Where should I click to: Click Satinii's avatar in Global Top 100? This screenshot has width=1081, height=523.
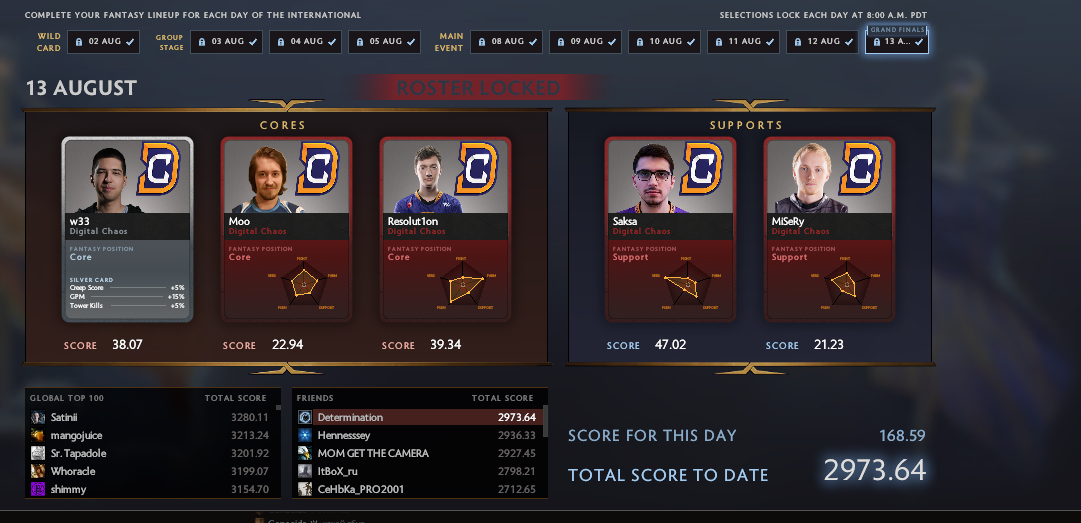[38, 418]
